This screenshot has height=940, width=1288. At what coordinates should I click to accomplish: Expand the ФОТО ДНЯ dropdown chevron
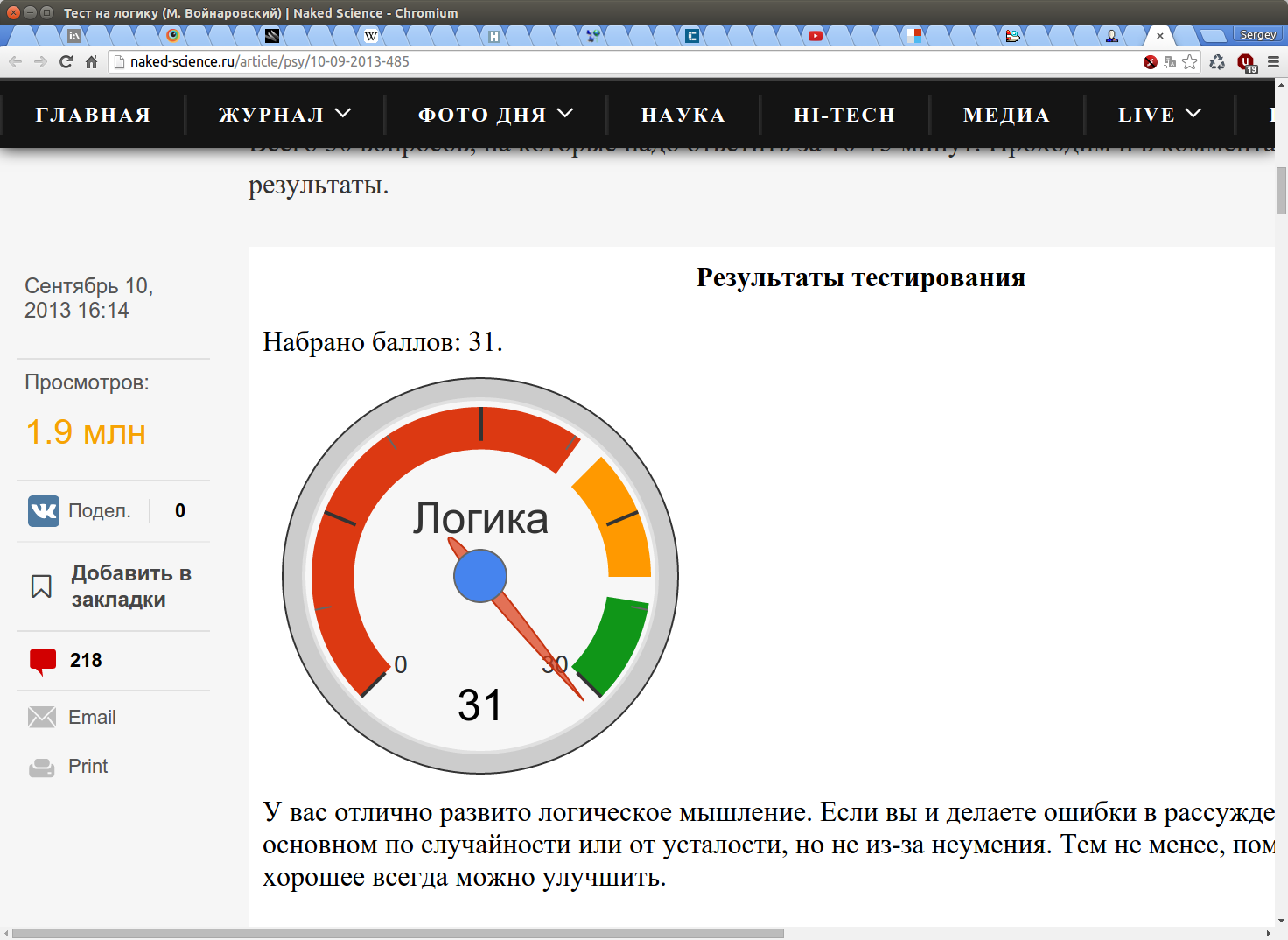[x=565, y=114]
